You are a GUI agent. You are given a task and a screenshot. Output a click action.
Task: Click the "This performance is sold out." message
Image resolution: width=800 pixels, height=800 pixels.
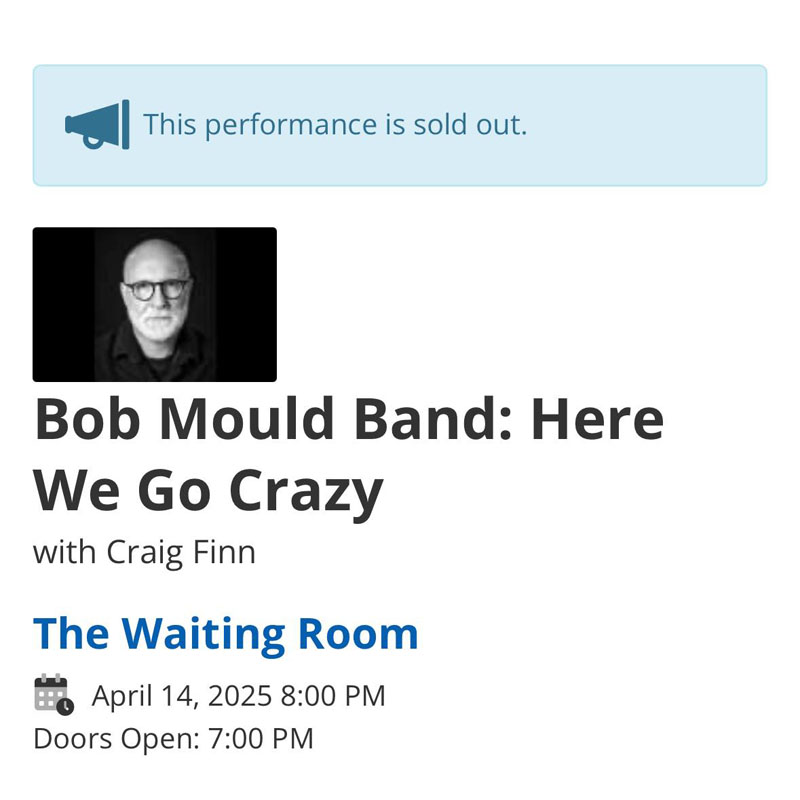point(334,126)
